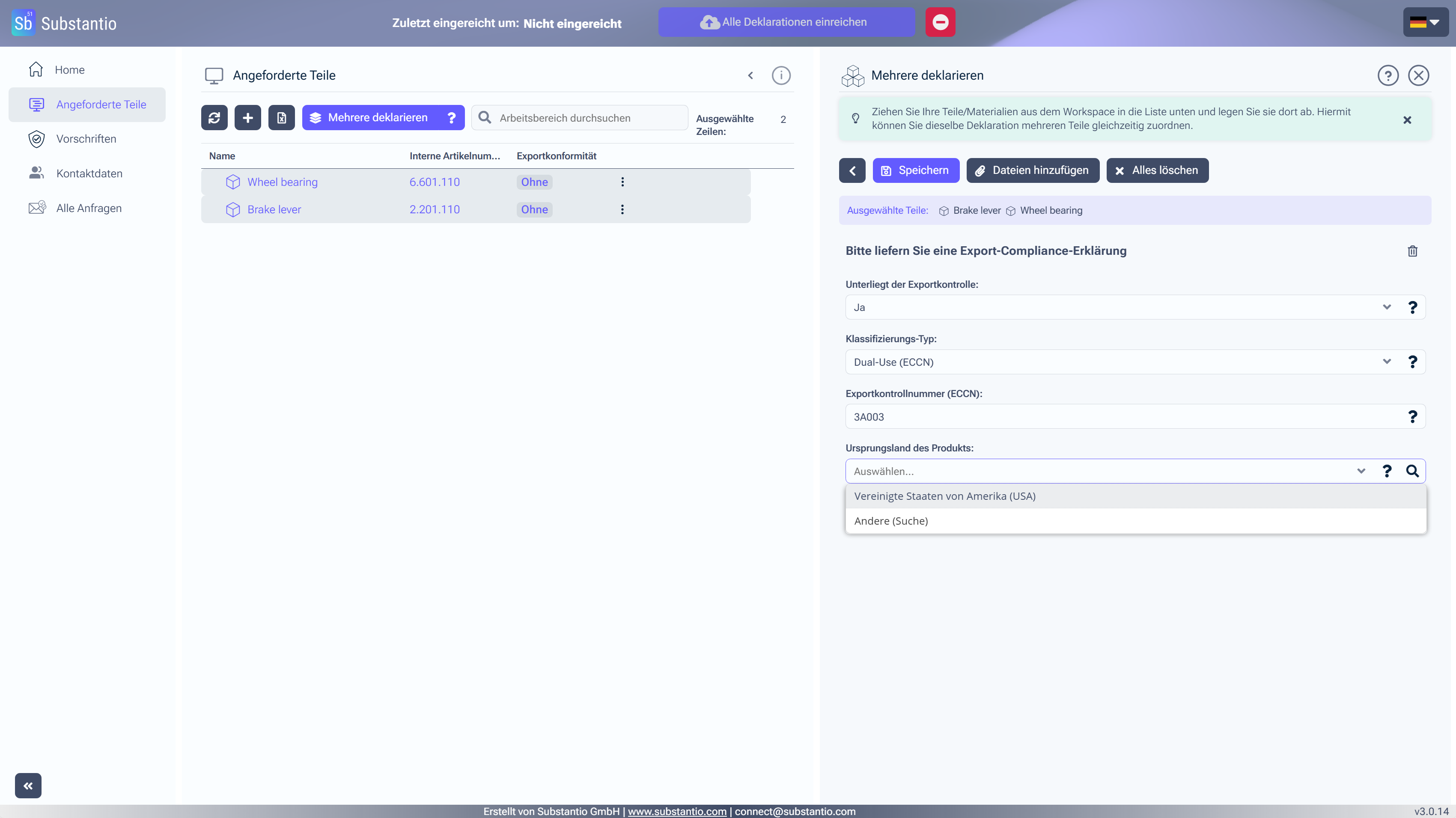Click the red minus button in header

point(940,22)
